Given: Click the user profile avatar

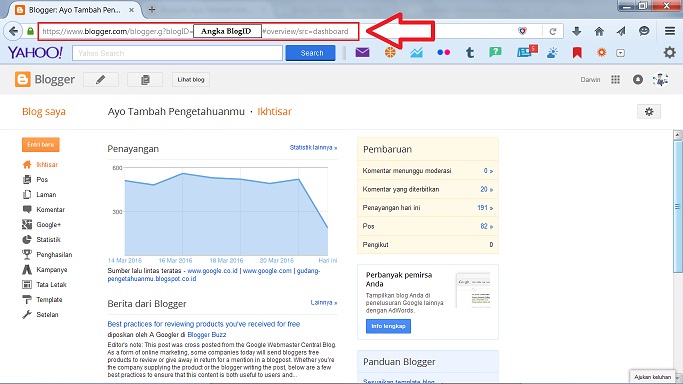Looking at the screenshot, I should point(660,80).
